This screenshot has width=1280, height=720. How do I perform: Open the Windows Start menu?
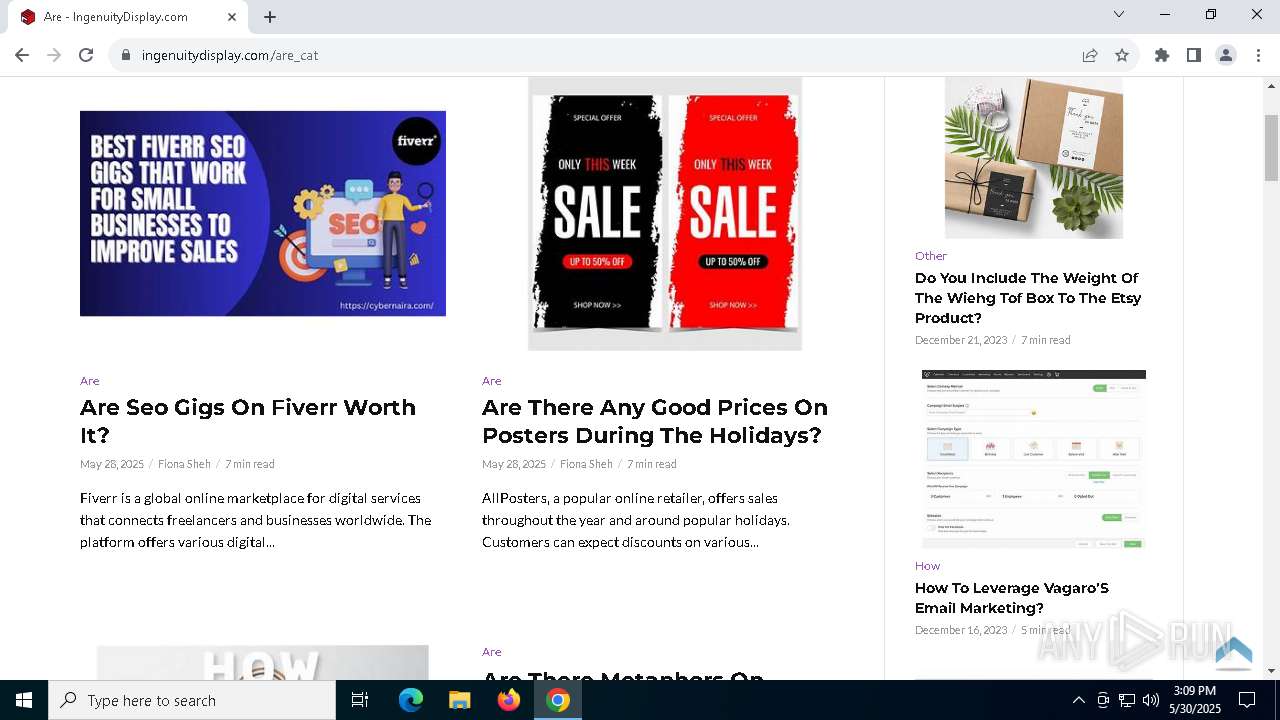click(x=24, y=700)
